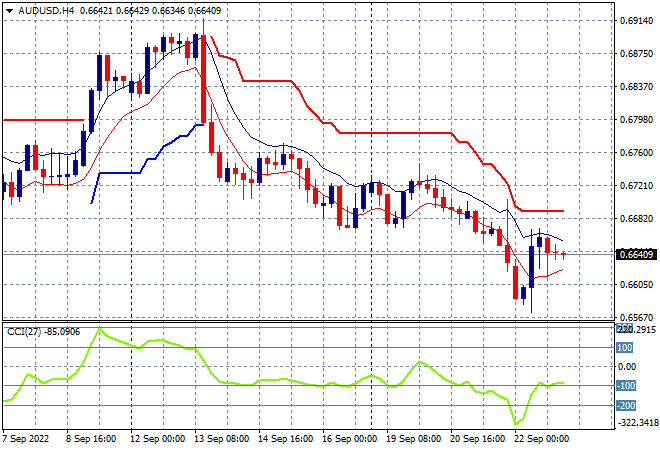The image size is (660, 450).
Task: Click the 7 Sep 2022 date label
Action: click(26, 439)
